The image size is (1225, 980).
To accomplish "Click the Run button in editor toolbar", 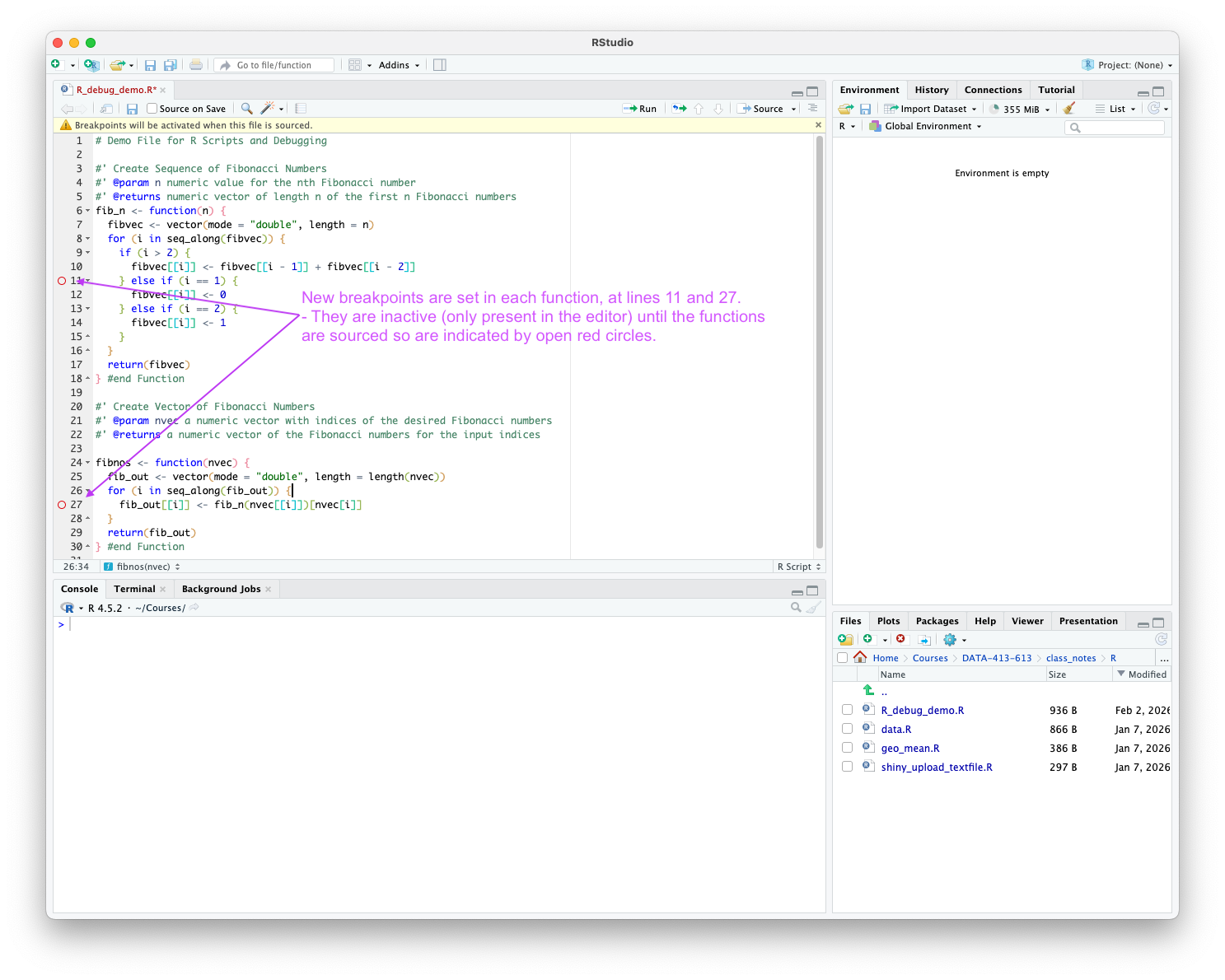I will coord(640,109).
